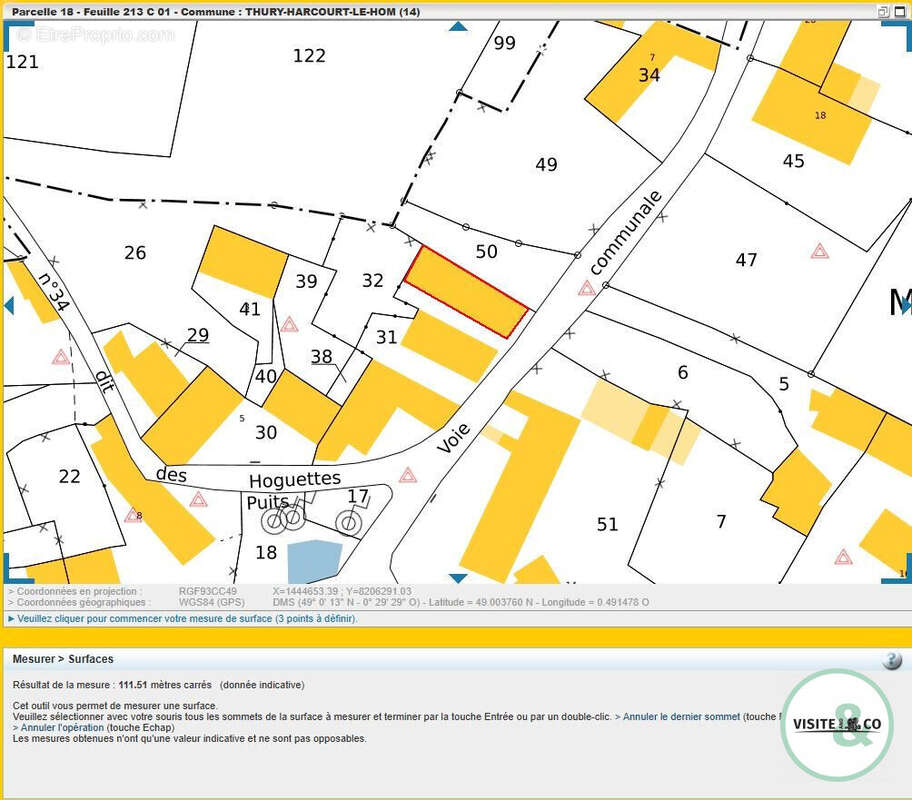
Task: Click parcel number 51 on the map
Action: click(x=607, y=525)
